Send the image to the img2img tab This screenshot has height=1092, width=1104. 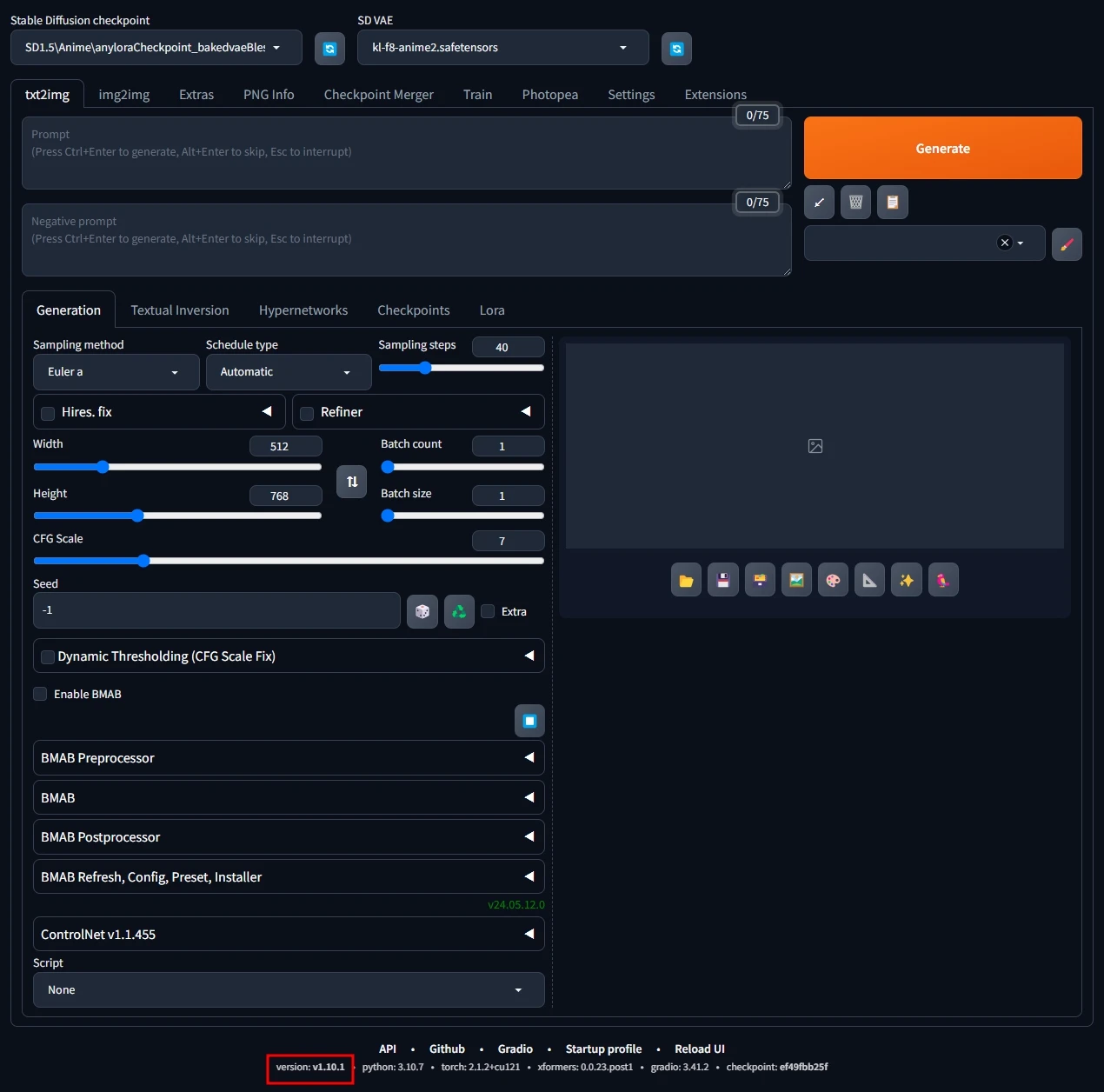point(796,580)
